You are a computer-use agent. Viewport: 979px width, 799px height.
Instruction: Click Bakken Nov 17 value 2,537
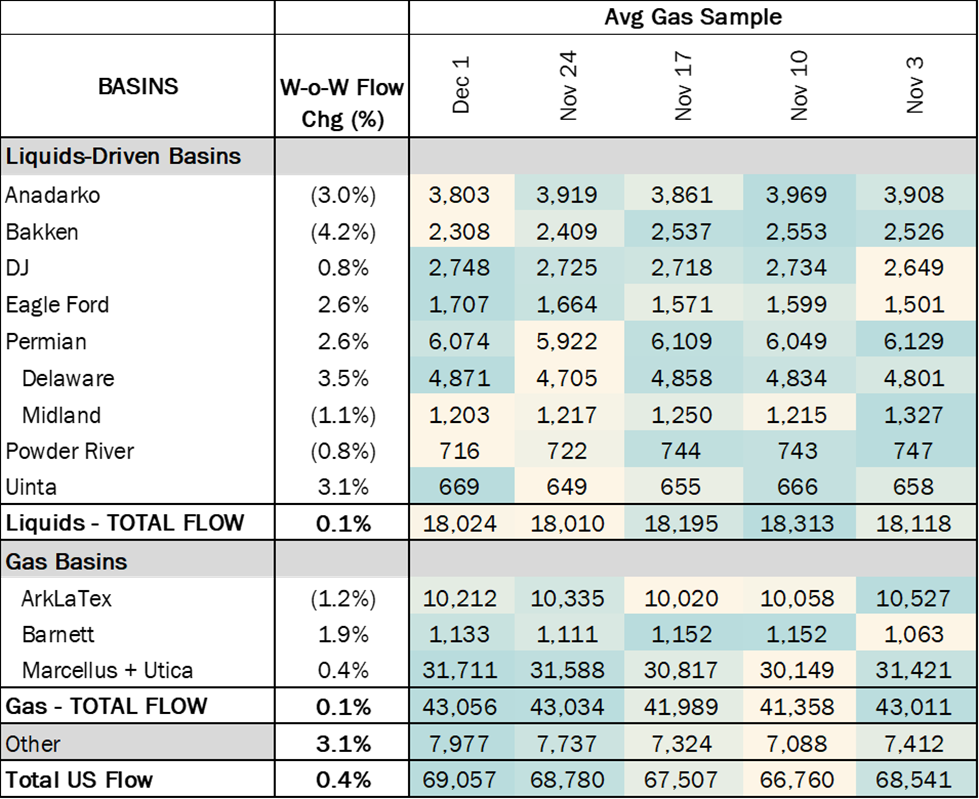(x=682, y=232)
